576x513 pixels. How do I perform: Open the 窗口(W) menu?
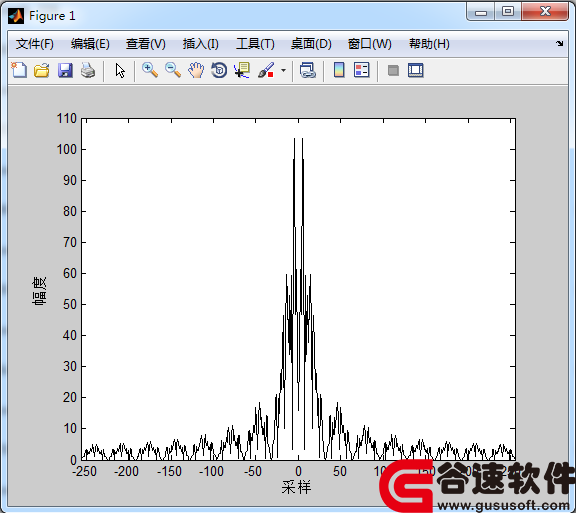tap(369, 44)
